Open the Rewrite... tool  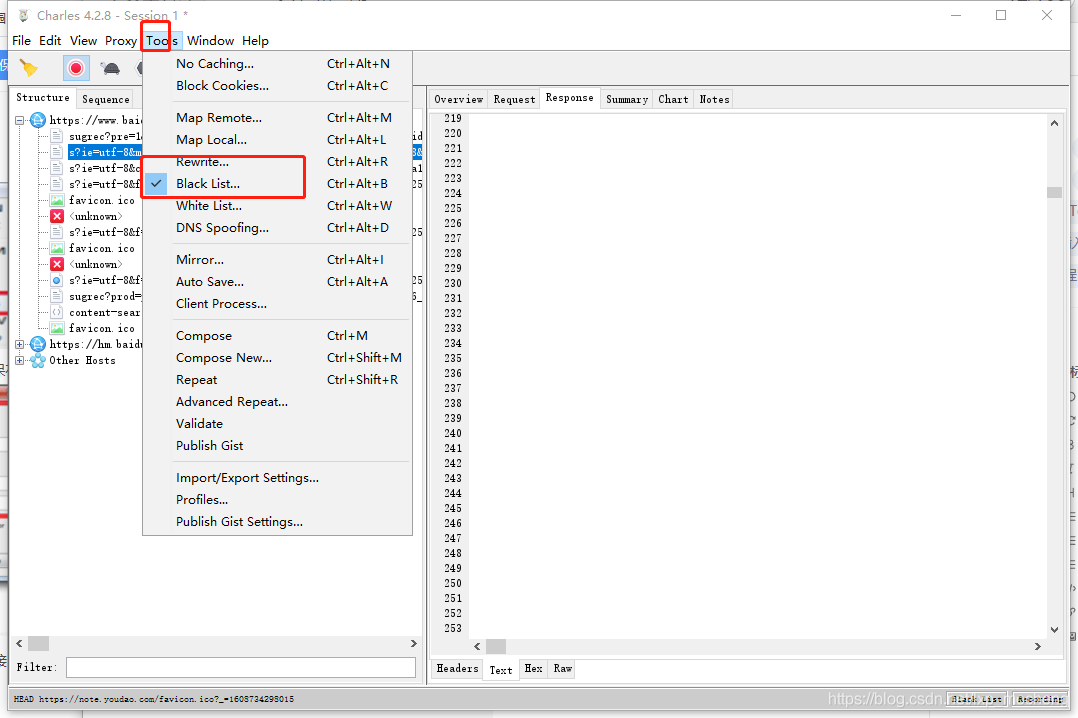[277, 162]
